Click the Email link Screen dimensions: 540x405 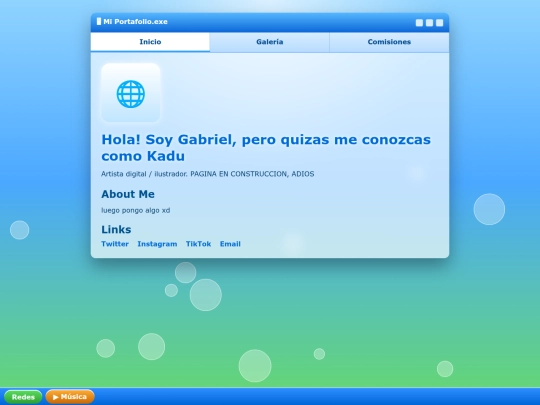(230, 244)
